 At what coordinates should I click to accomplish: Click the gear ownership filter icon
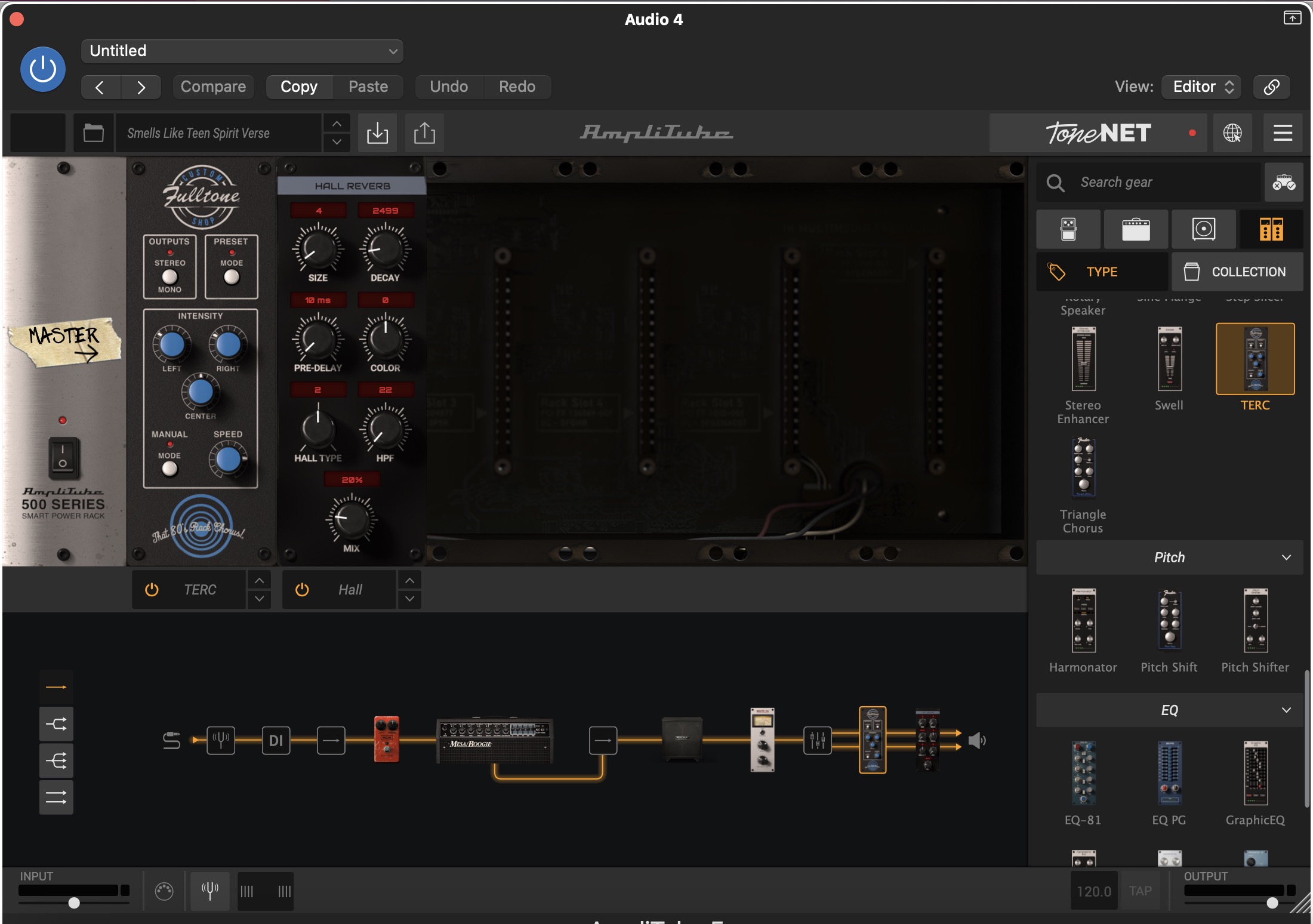tap(1284, 182)
